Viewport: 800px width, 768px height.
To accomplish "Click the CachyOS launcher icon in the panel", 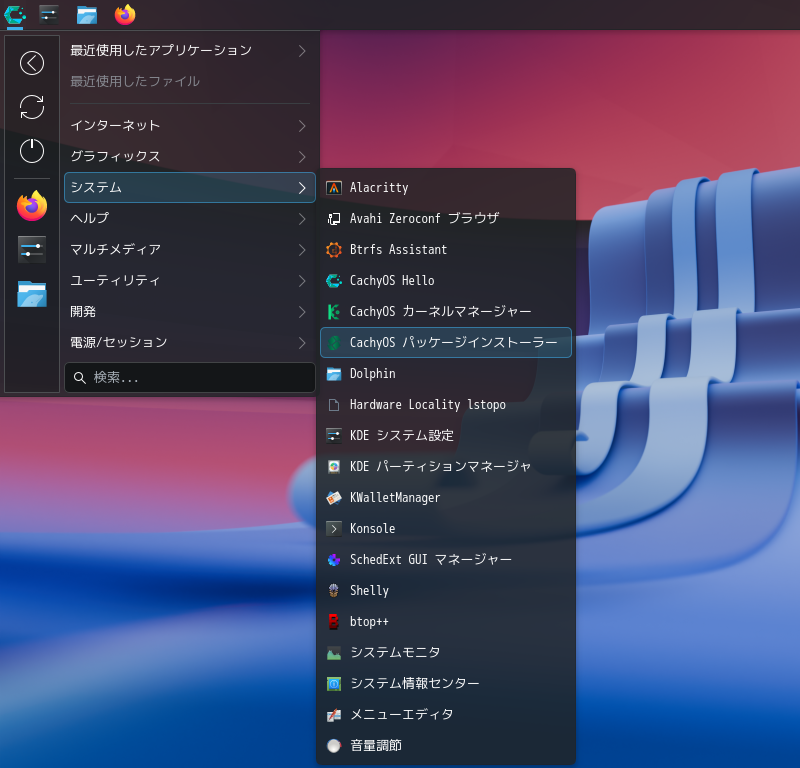I will coord(15,14).
